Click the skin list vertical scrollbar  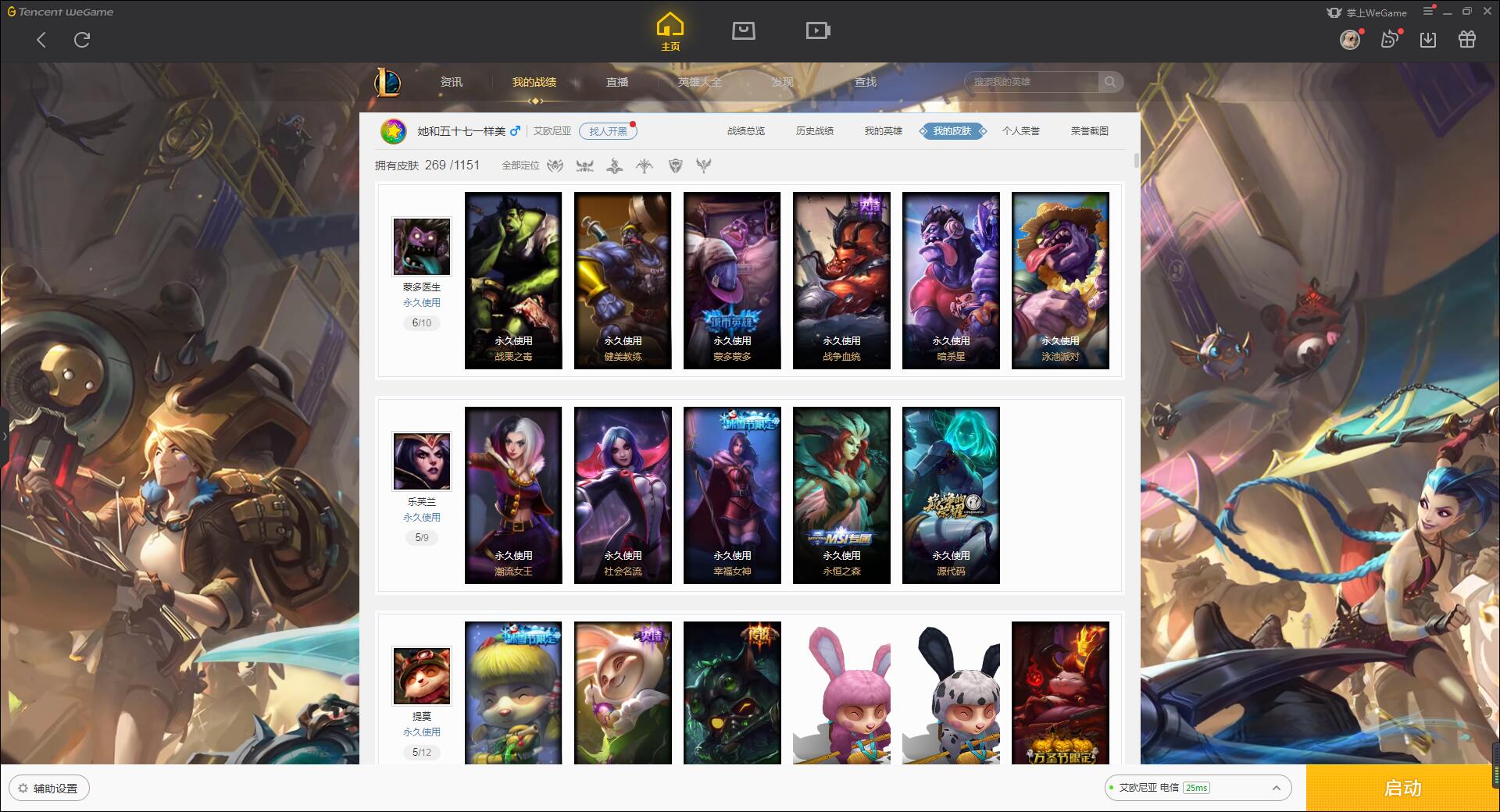(1136, 160)
